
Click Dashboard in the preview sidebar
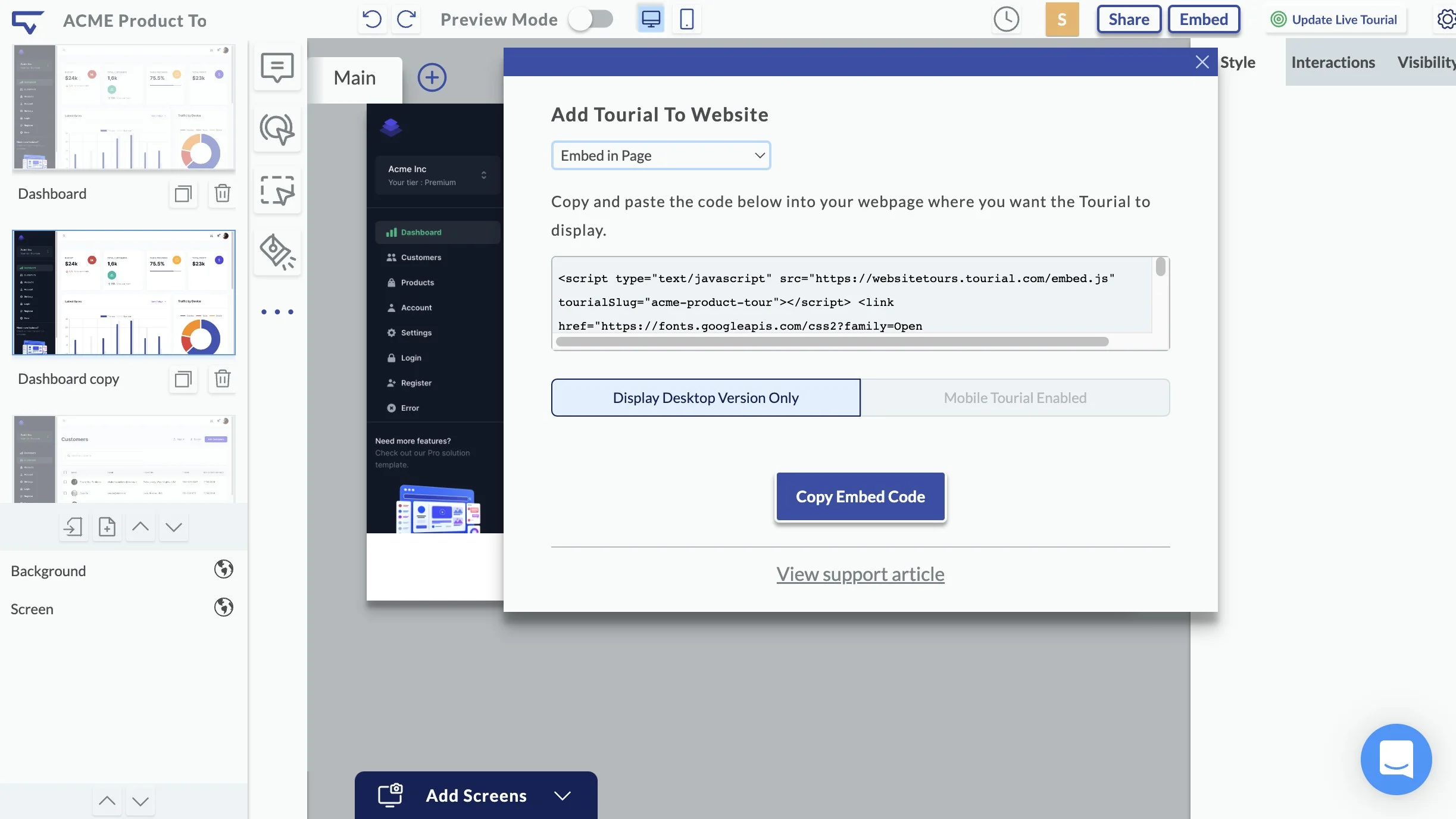pos(438,232)
